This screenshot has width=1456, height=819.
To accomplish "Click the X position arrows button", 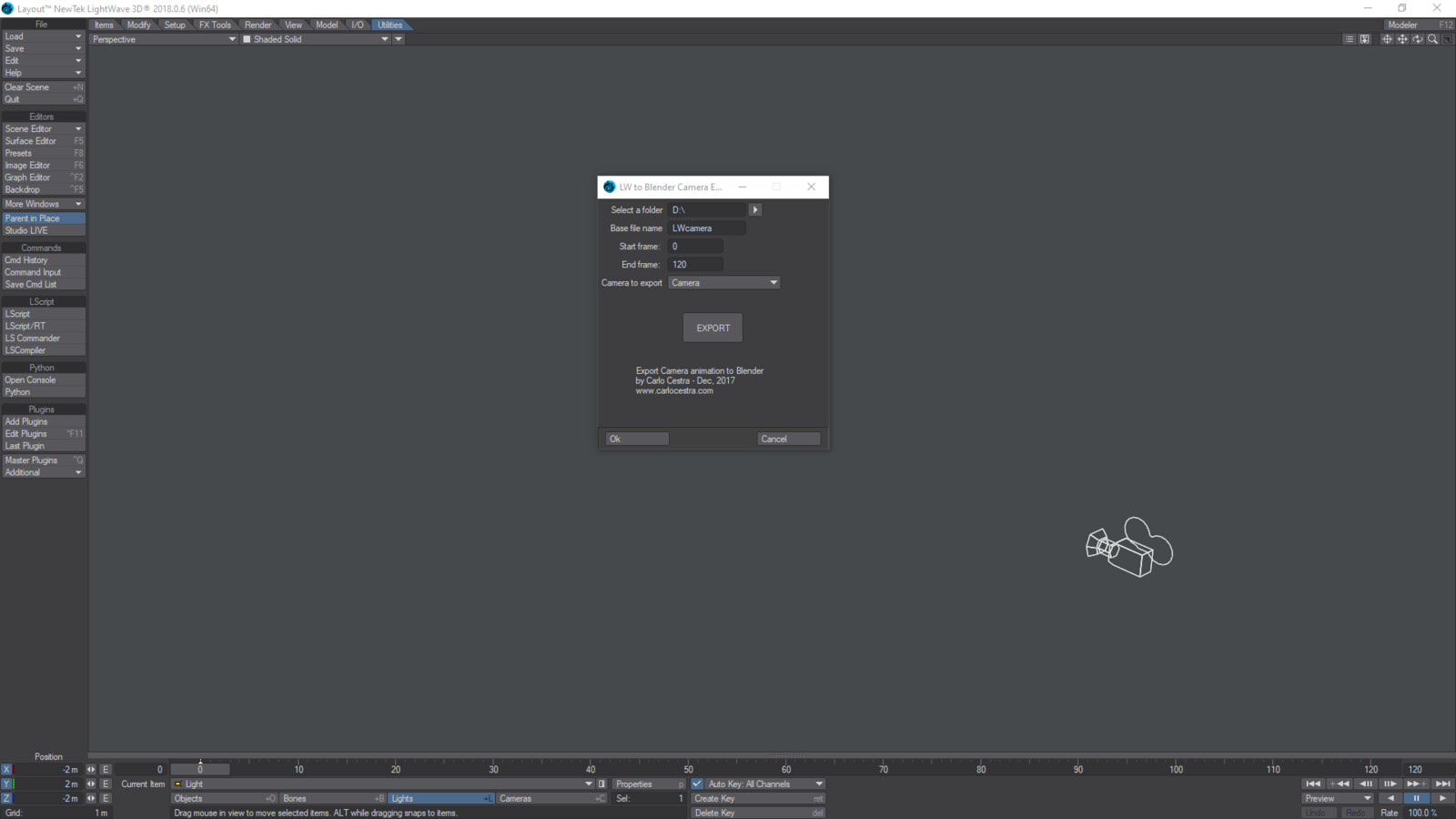I will coord(91,769).
